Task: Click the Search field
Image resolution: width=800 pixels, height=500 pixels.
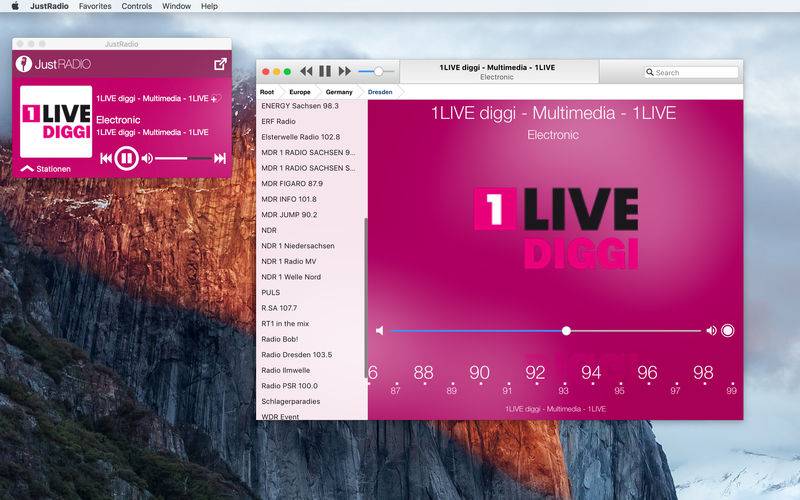Action: click(691, 72)
